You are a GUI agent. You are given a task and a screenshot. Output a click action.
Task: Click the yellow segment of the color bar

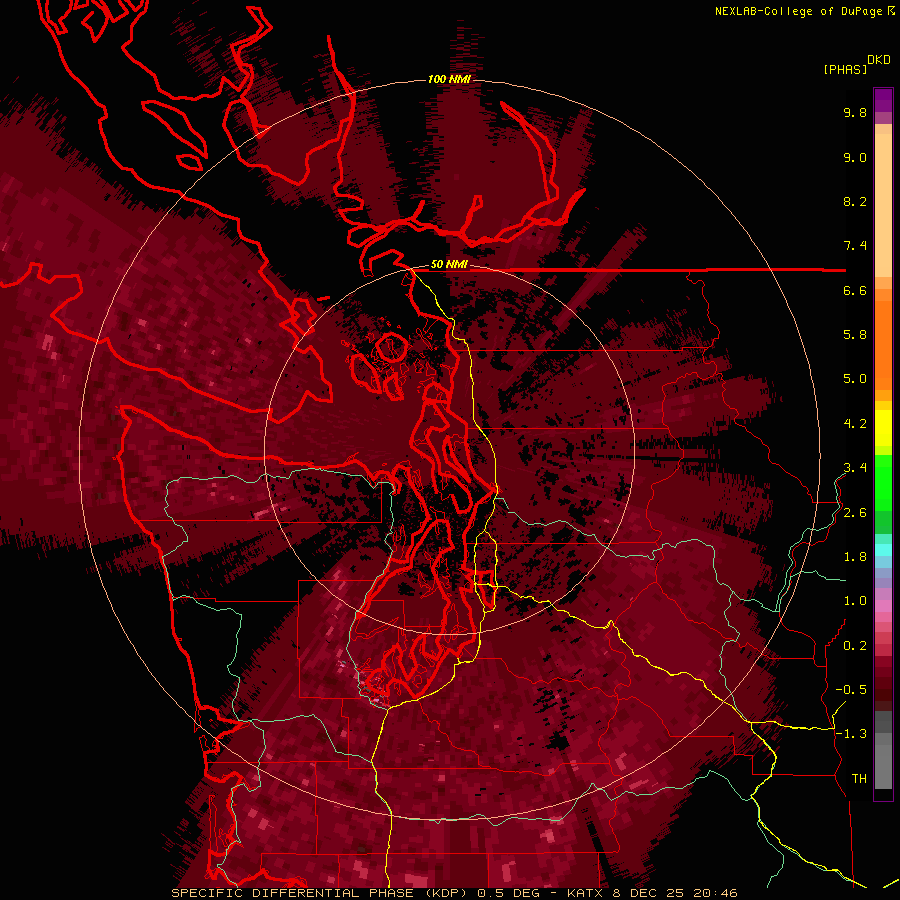point(883,428)
